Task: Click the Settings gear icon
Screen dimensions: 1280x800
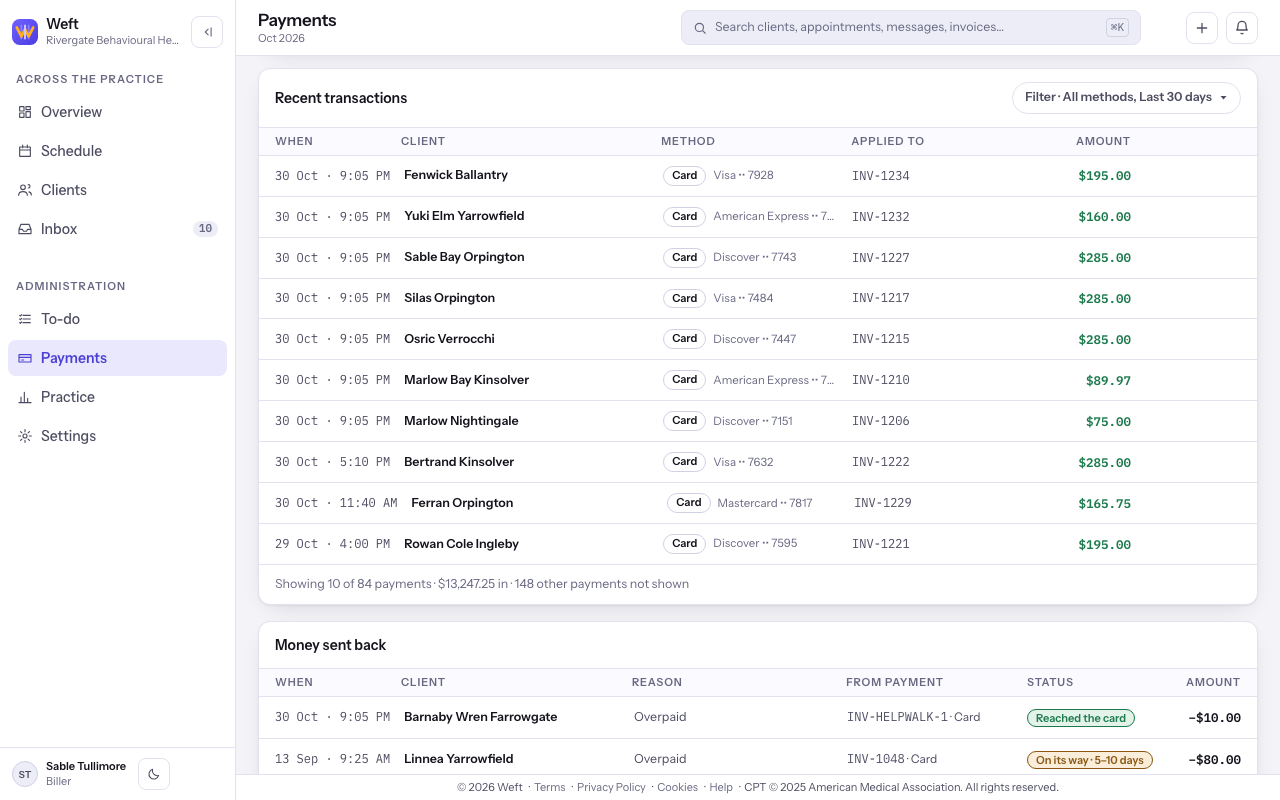Action: click(25, 436)
